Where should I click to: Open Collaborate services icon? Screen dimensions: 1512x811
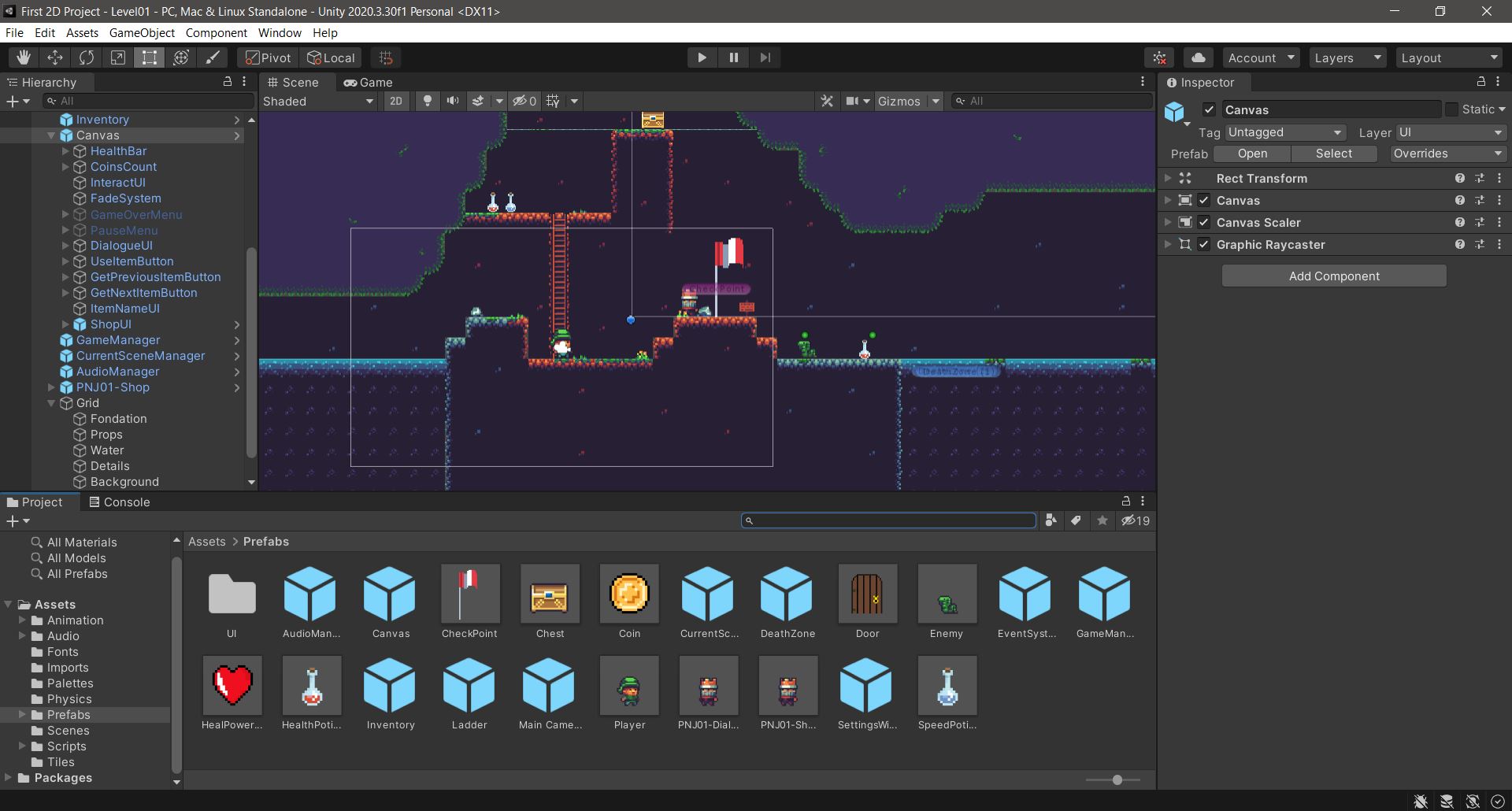point(1160,57)
